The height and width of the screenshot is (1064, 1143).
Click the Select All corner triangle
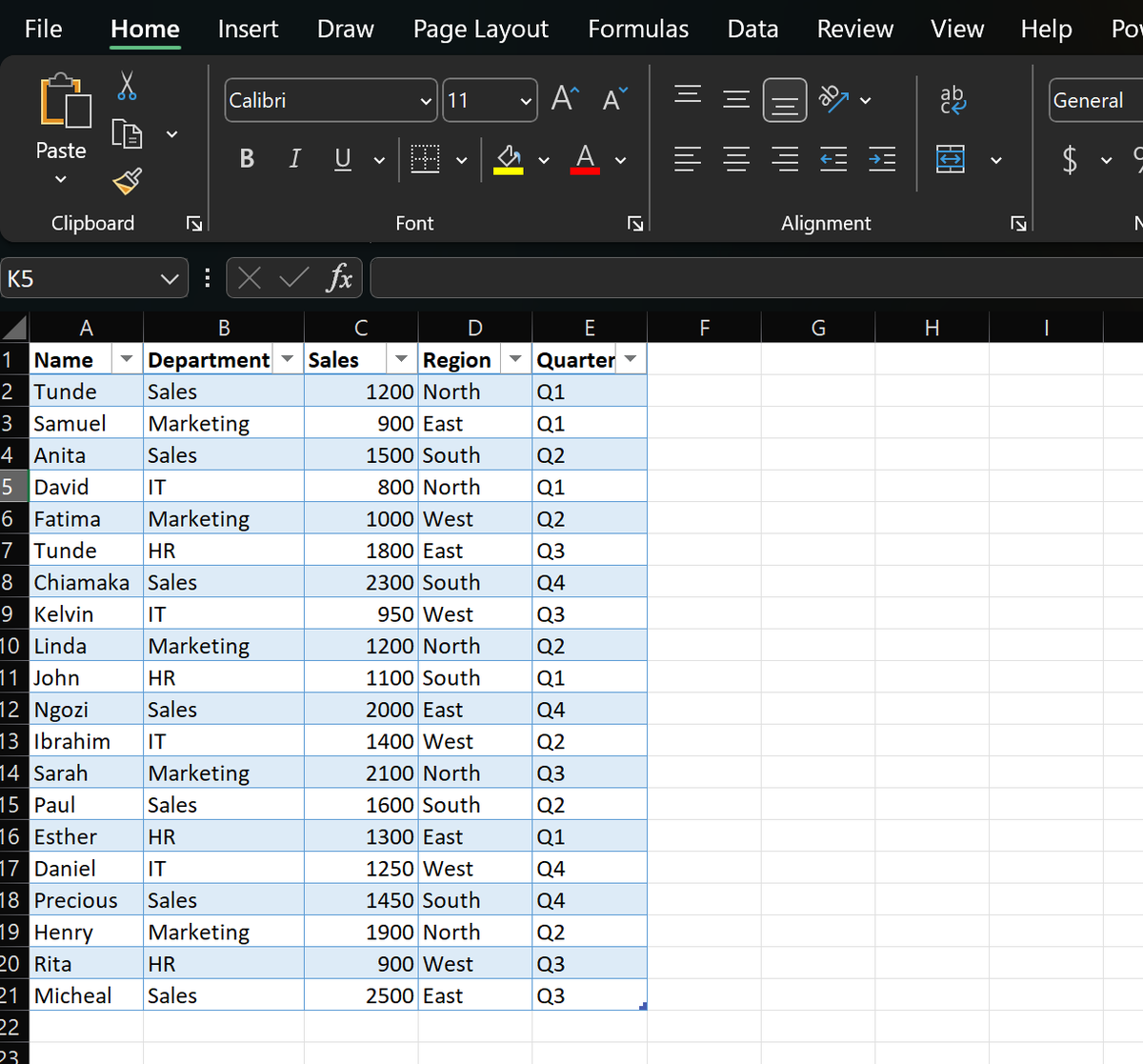point(14,329)
